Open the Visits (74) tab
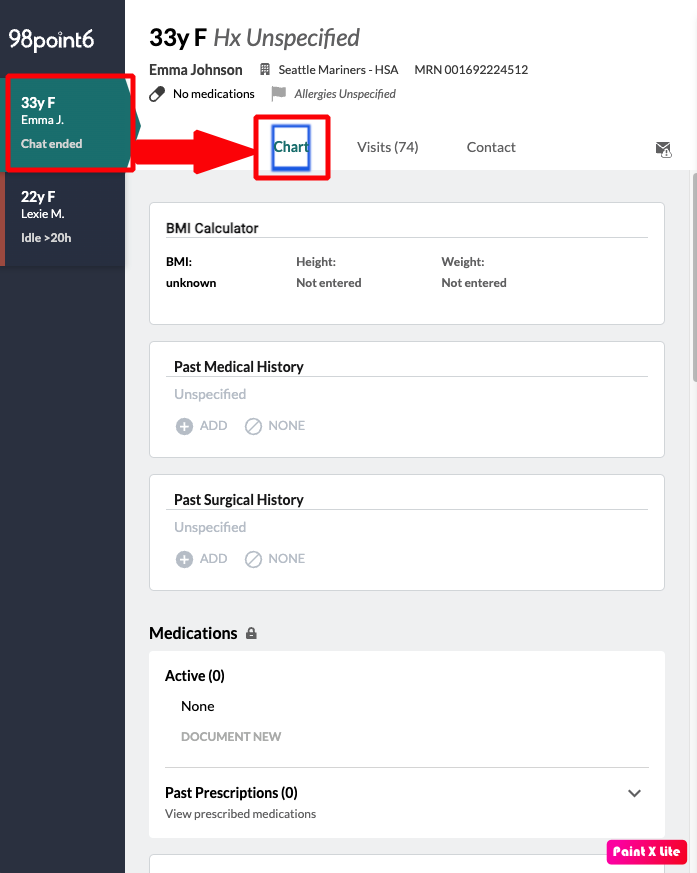The image size is (697, 873). pos(387,147)
